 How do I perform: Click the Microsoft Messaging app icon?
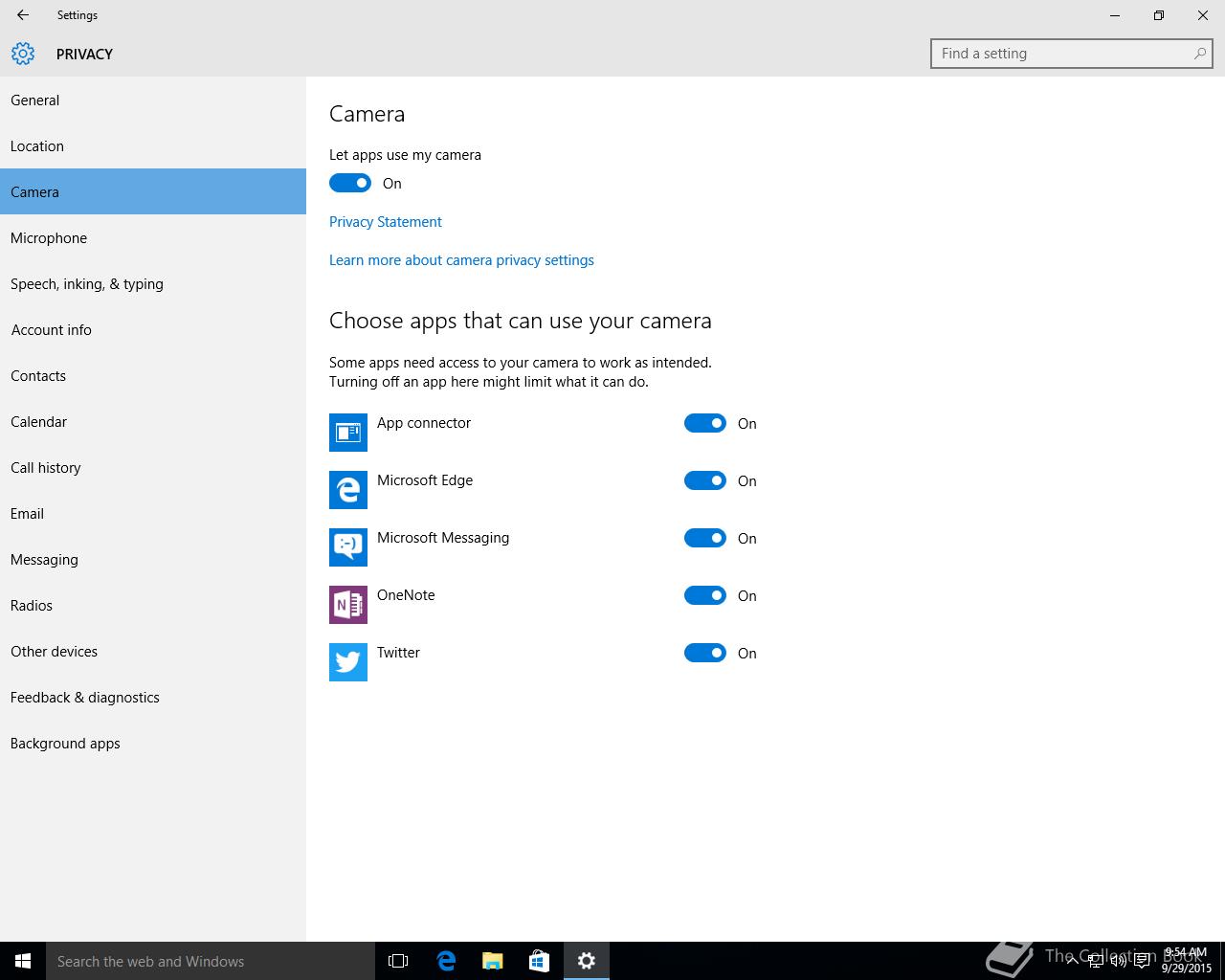(x=348, y=547)
